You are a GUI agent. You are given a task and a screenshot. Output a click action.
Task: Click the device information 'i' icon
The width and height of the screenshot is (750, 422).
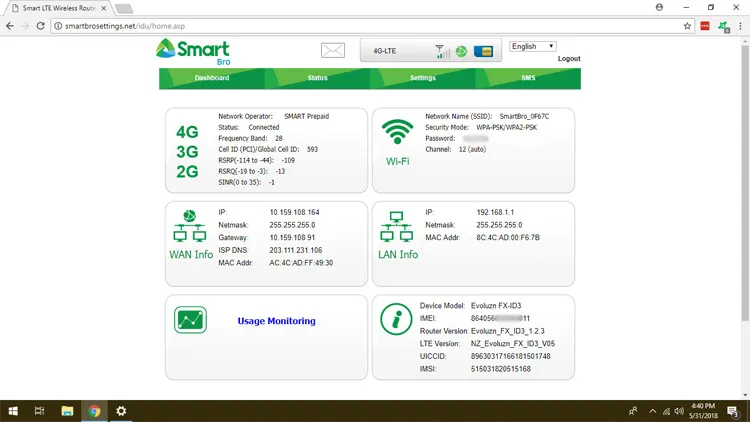(396, 319)
